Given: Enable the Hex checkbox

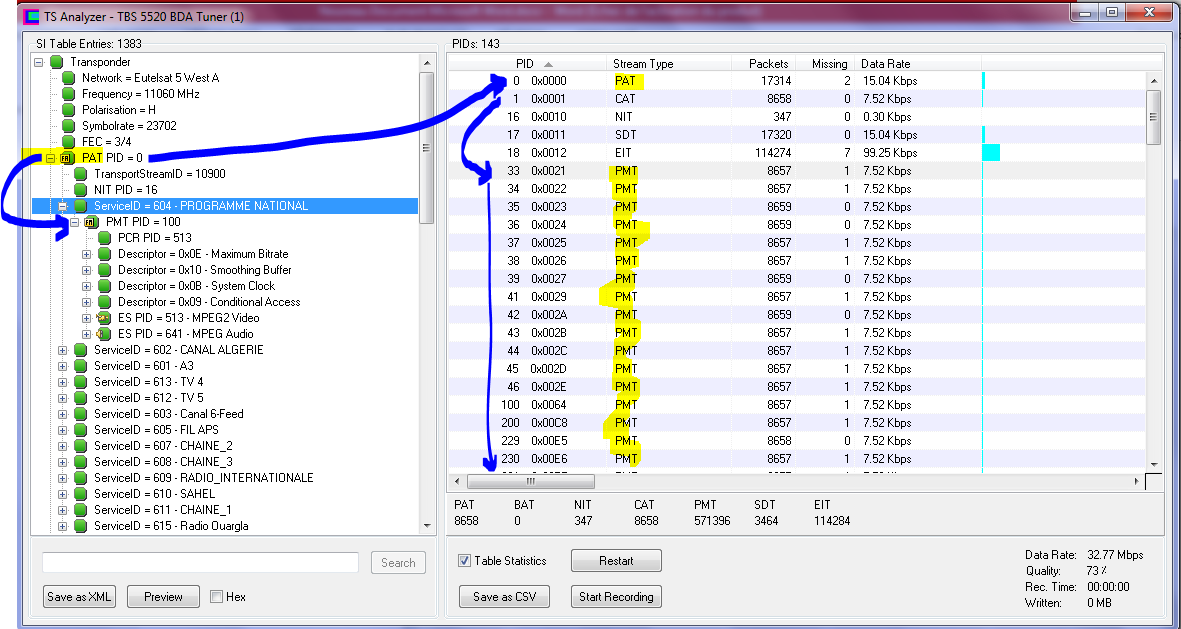Looking at the screenshot, I should pos(217,597).
